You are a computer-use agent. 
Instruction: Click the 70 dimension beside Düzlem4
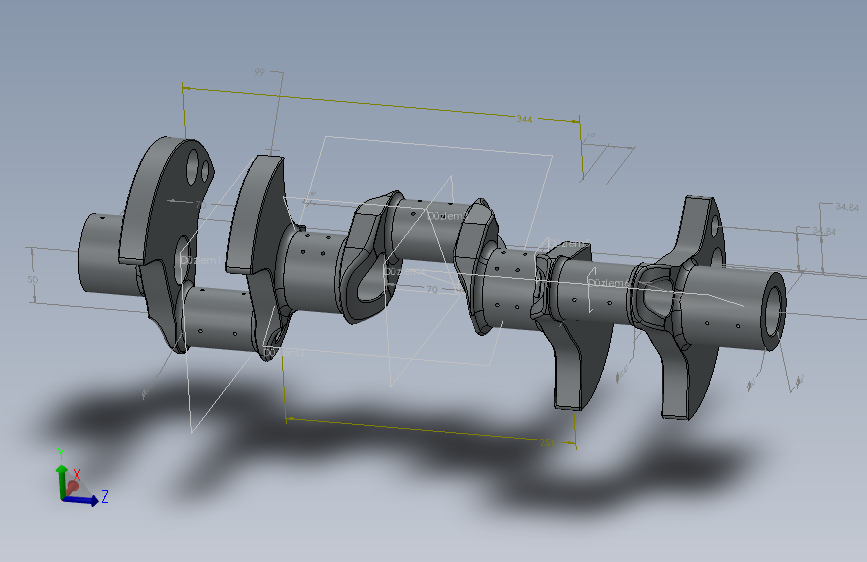432,289
